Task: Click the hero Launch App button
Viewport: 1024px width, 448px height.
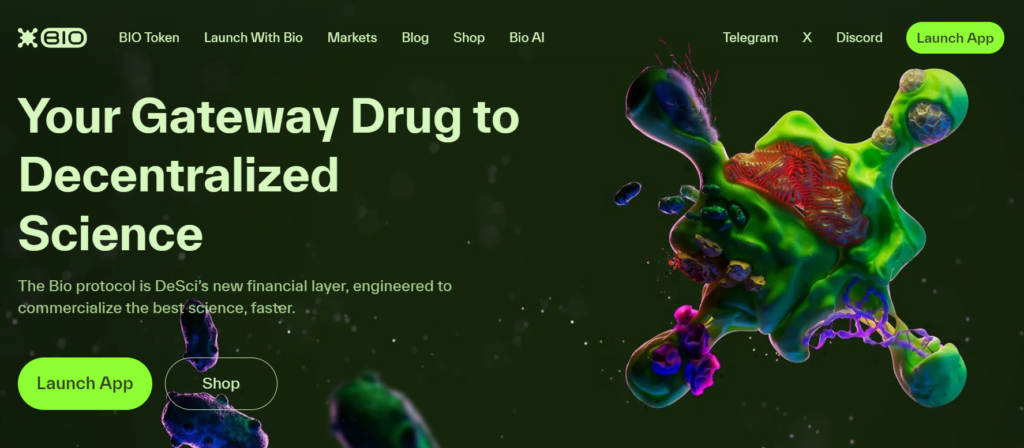Action: tap(85, 383)
